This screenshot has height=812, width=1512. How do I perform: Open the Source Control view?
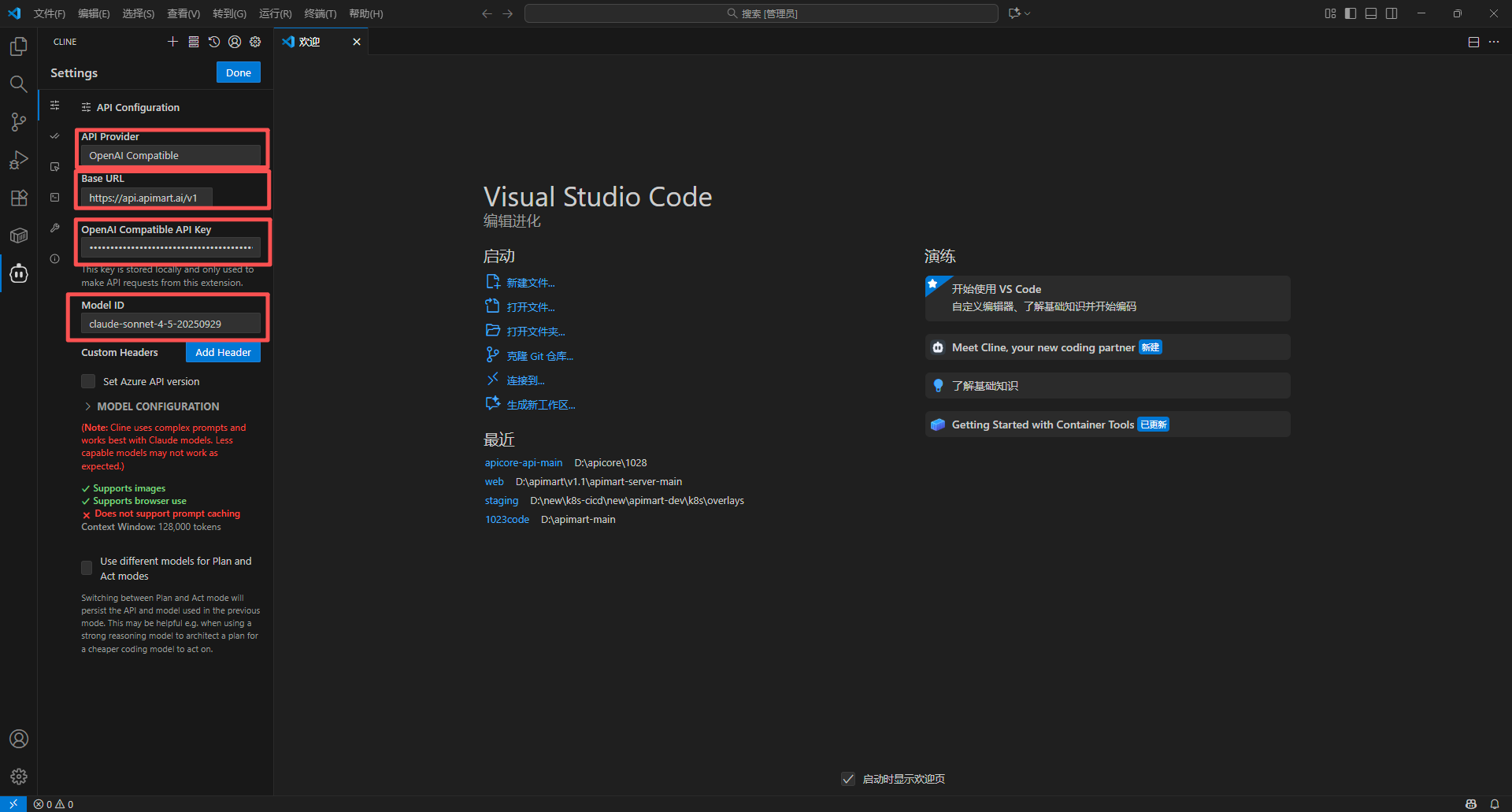pos(19,121)
